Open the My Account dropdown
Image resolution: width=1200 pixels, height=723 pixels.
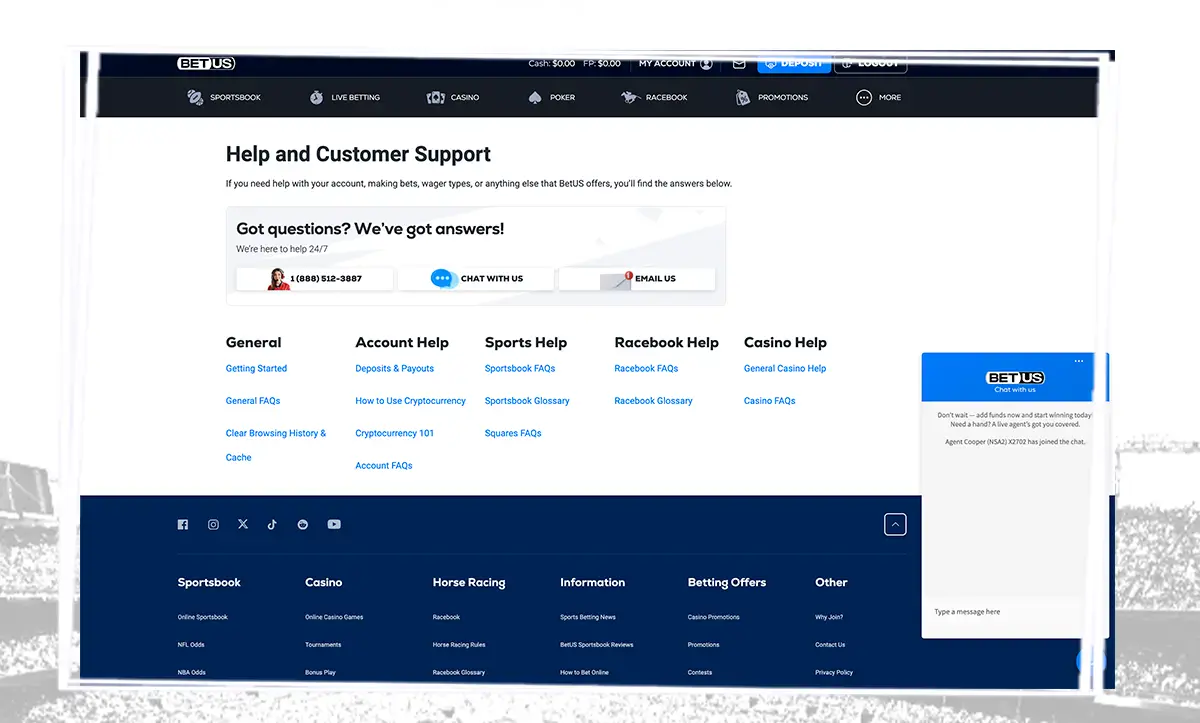pyautogui.click(x=675, y=63)
